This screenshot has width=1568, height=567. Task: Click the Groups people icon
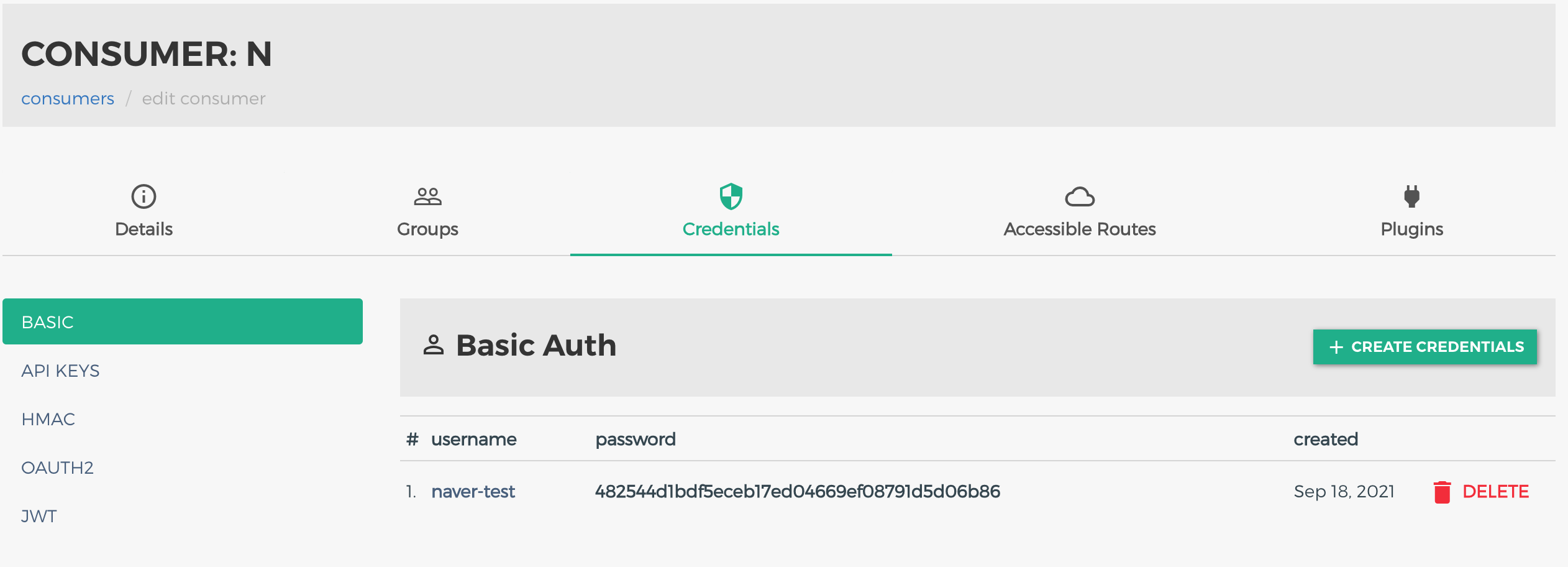[427, 196]
